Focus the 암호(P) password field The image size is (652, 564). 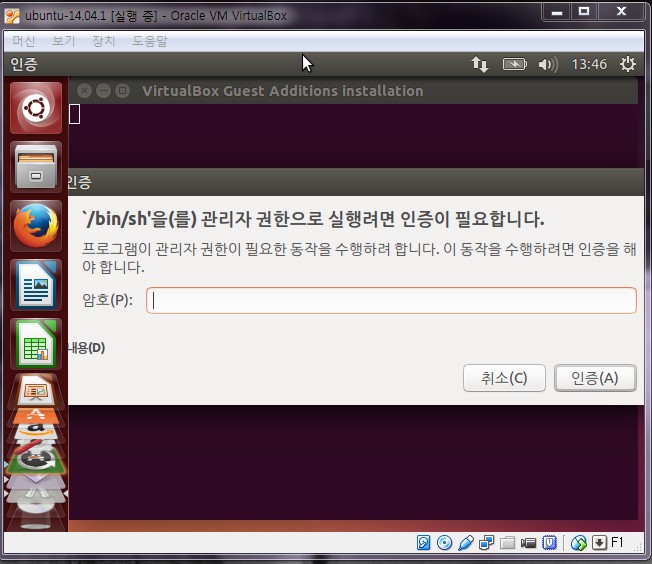391,300
